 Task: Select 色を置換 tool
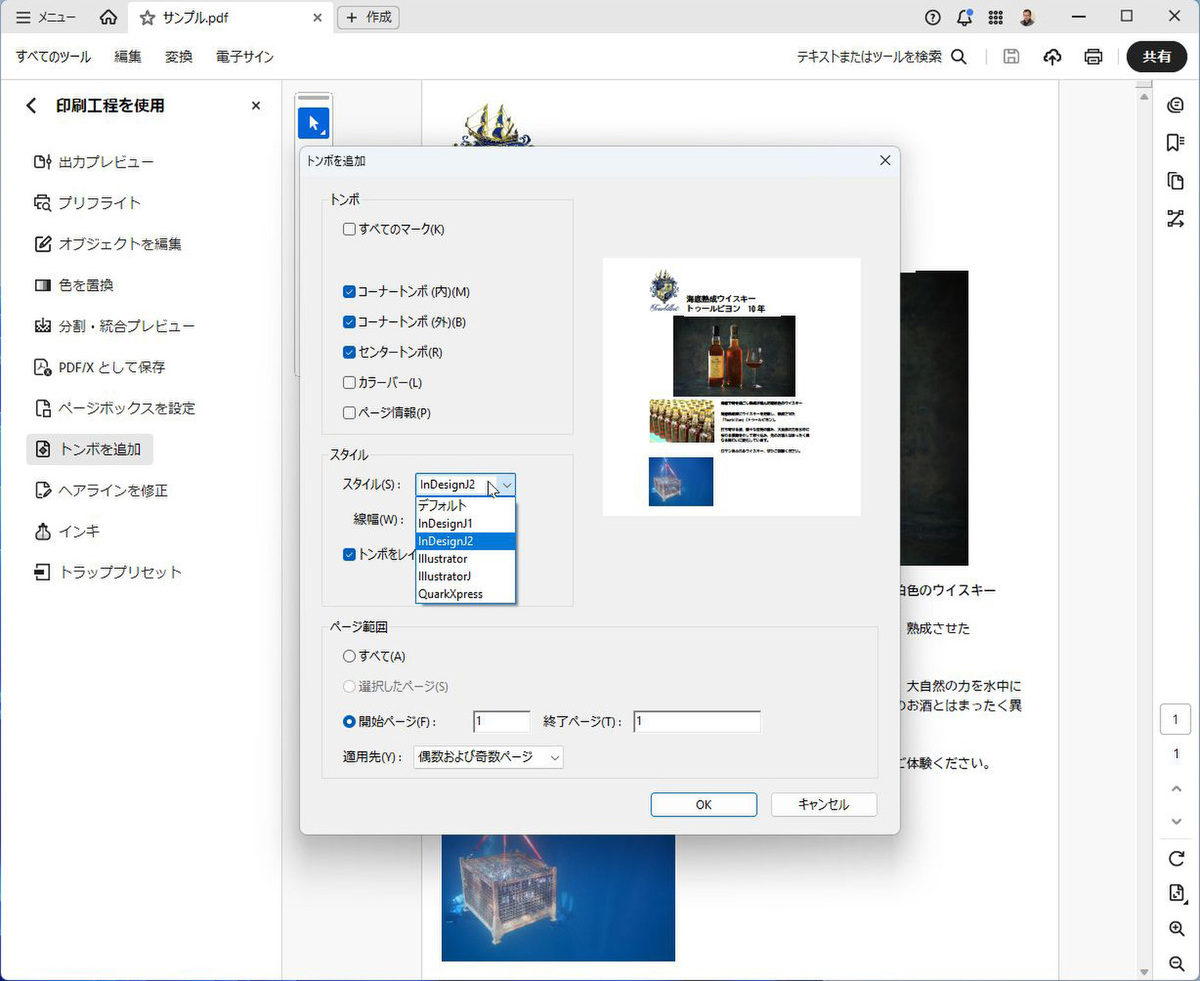[x=74, y=285]
